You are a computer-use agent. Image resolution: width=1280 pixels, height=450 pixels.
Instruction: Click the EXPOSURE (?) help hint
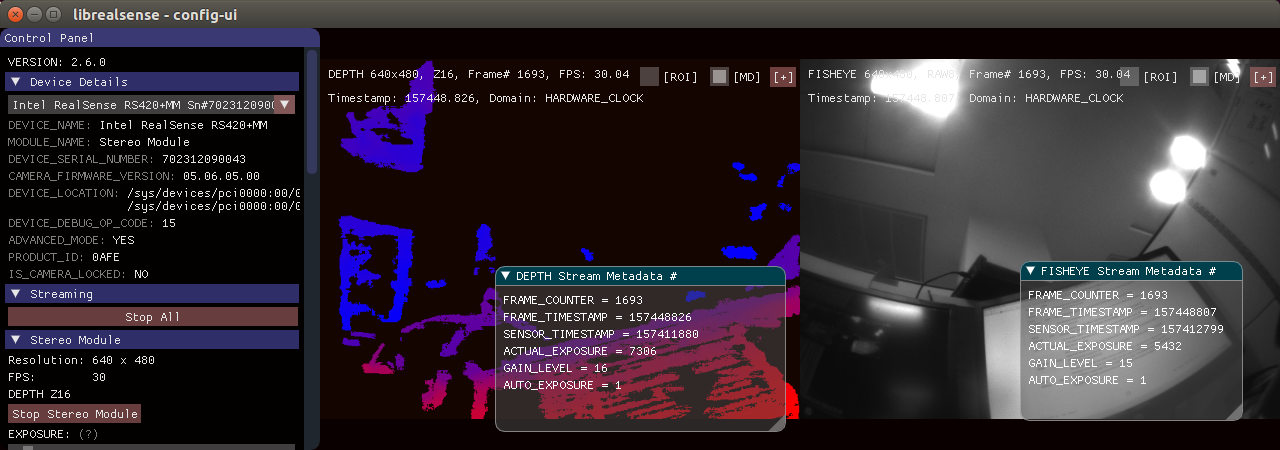pyautogui.click(x=88, y=434)
